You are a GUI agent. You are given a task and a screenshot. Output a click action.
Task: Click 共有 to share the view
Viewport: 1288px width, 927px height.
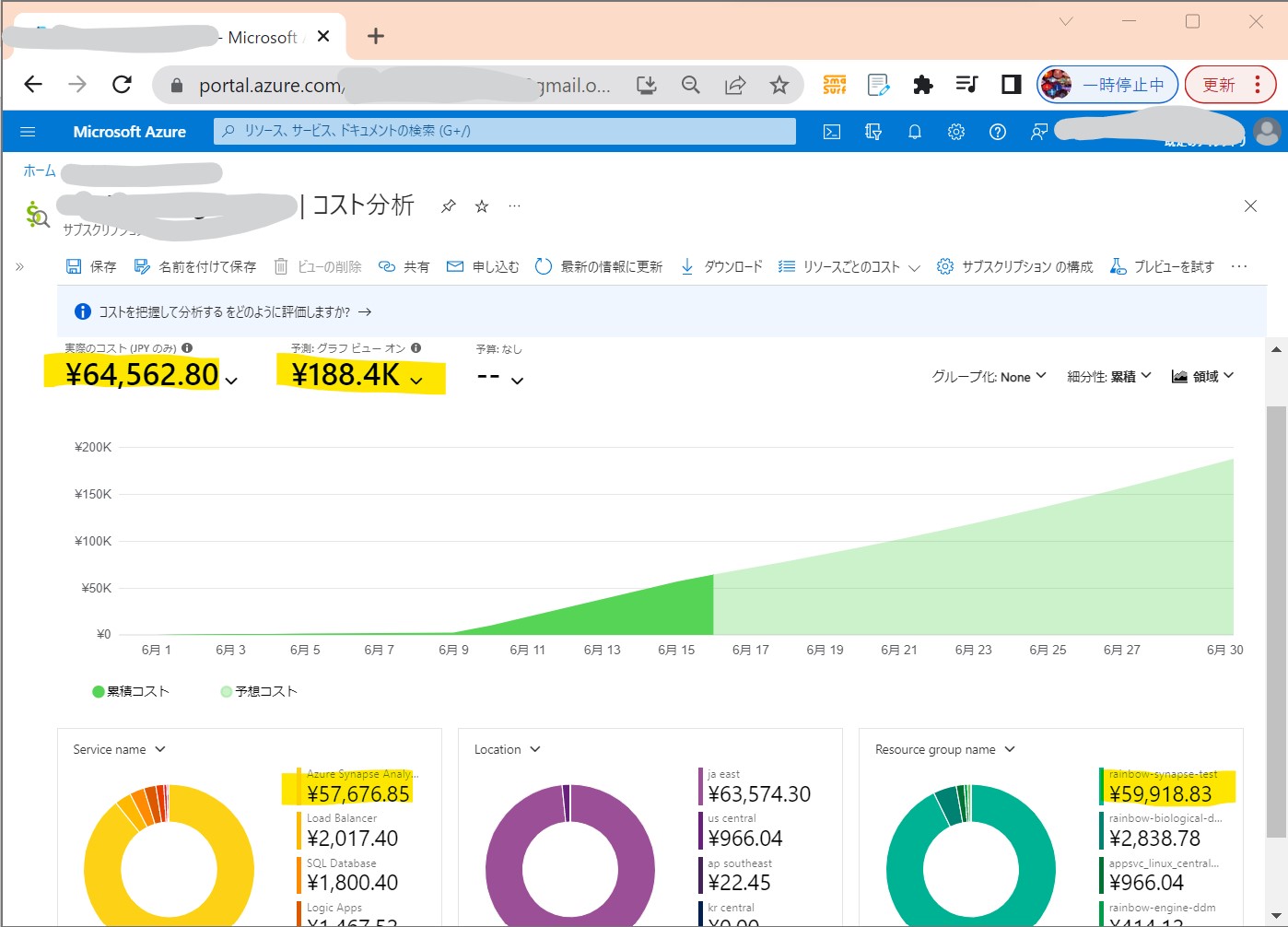pos(404,266)
